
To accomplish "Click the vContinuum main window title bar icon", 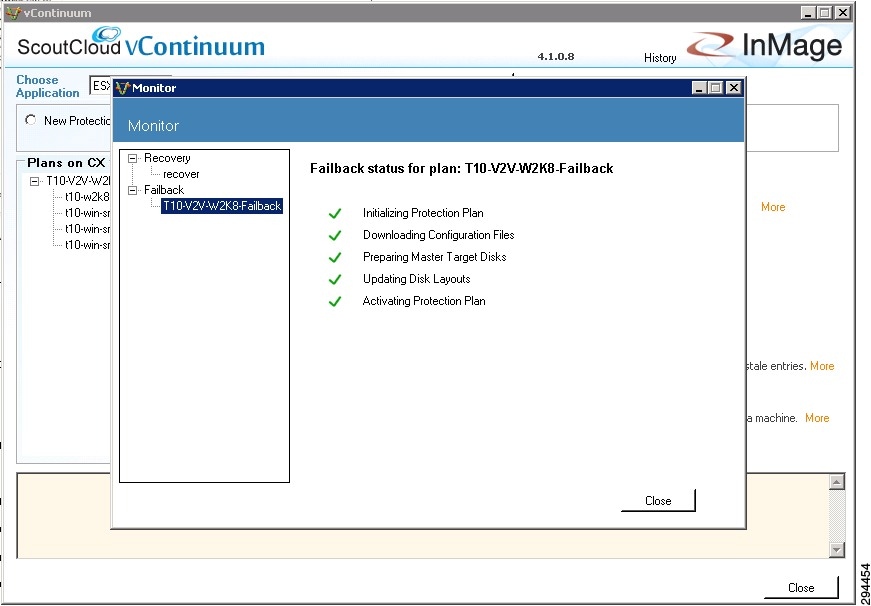I will point(13,12).
